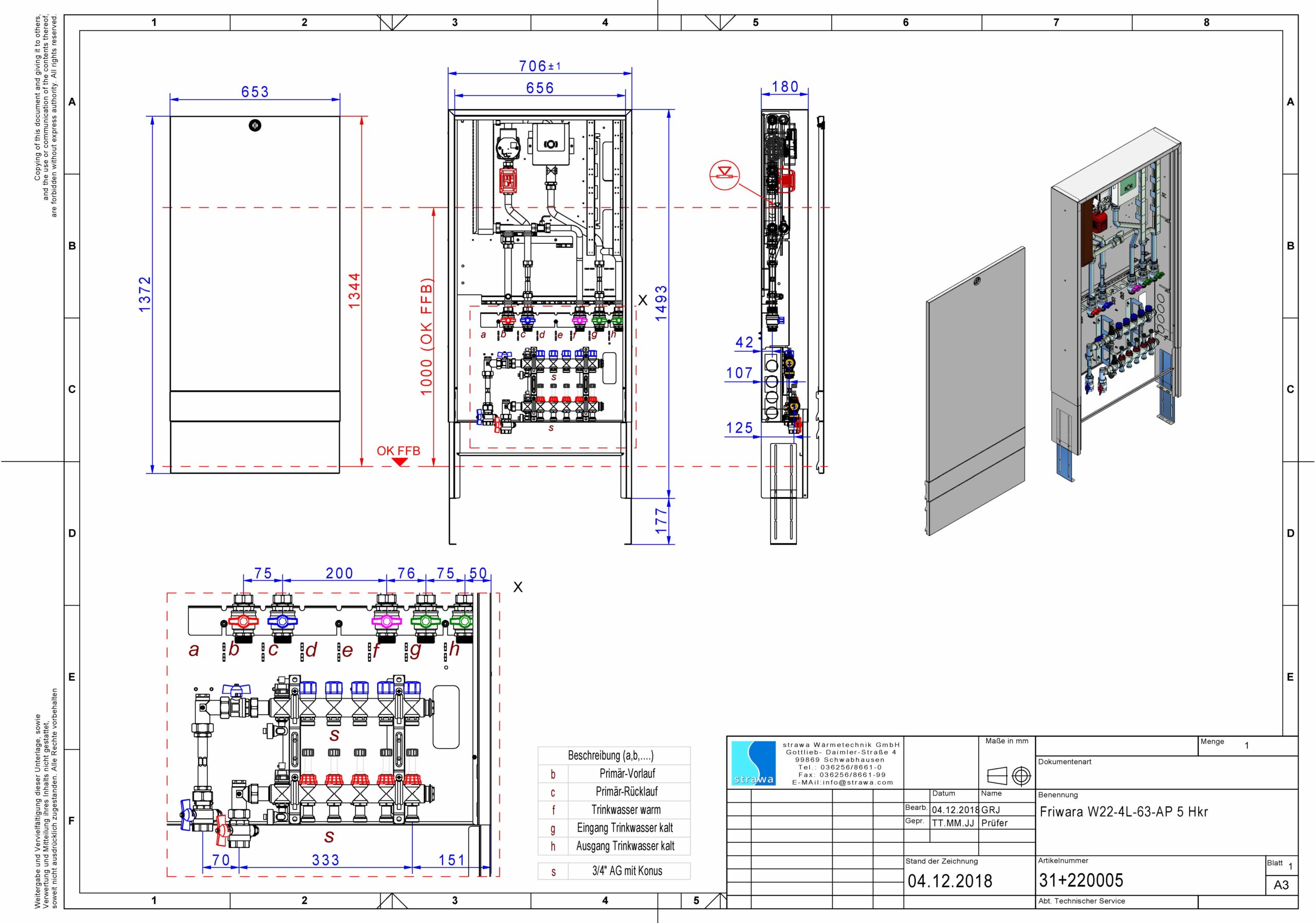Select the 125 dimension in side view

(x=739, y=428)
